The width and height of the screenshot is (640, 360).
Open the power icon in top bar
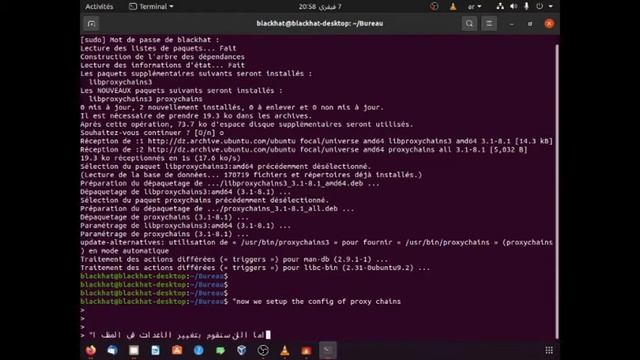tap(540, 7)
